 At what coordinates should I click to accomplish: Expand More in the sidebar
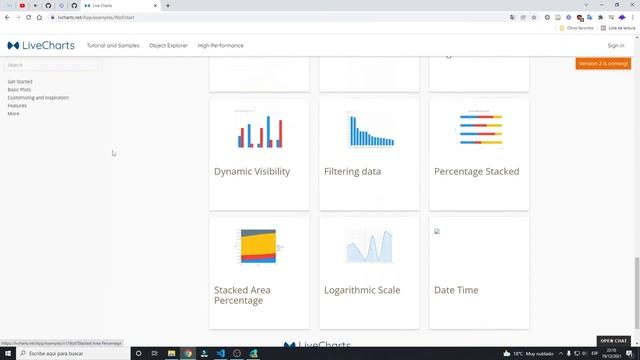tap(13, 113)
